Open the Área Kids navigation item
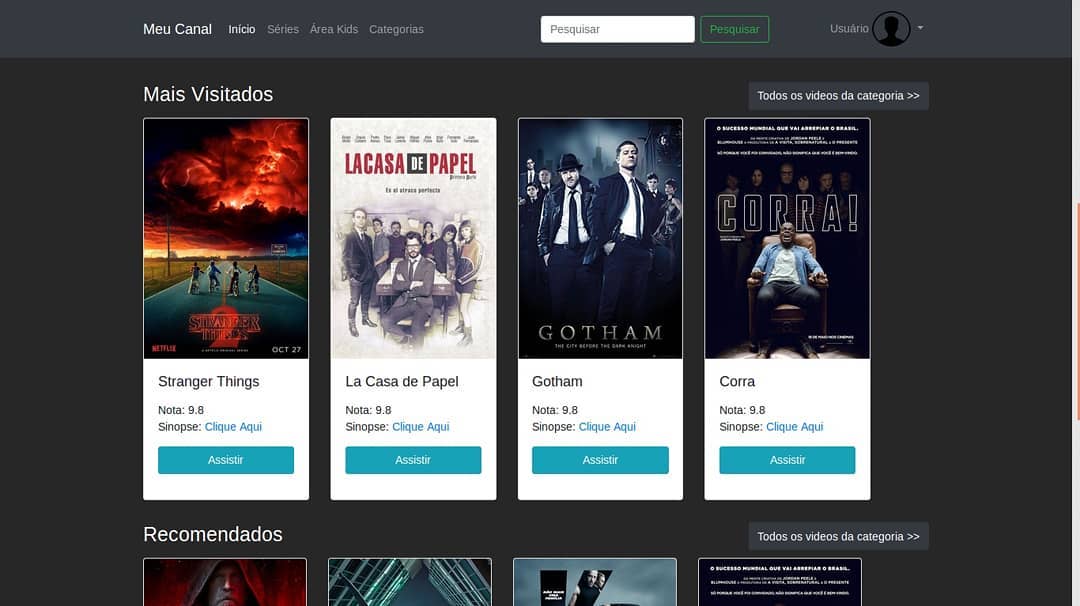Image resolution: width=1080 pixels, height=606 pixels. pos(334,29)
